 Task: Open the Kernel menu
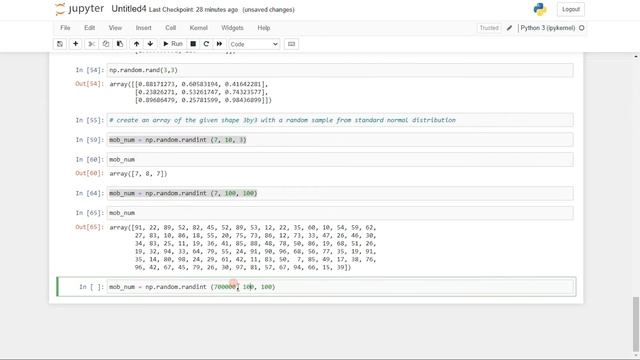pos(198,28)
